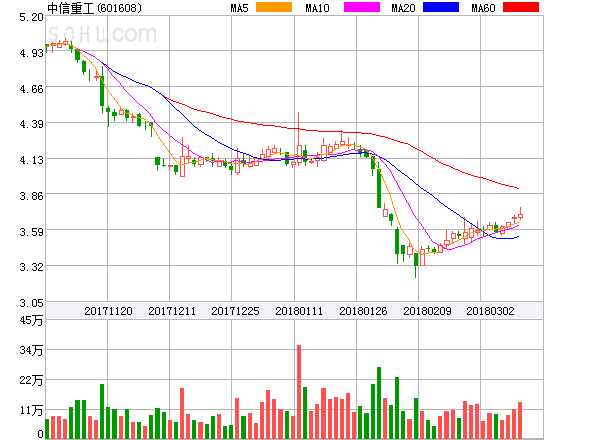Click the tallest green volume bar
The height and width of the screenshot is (440, 600).
(x=379, y=403)
